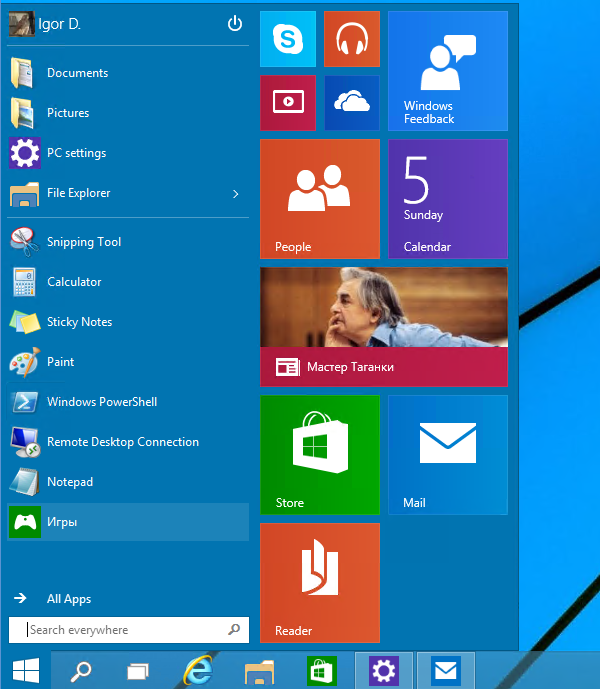Click the Igor D. user name
The width and height of the screenshot is (600, 689).
59,24
